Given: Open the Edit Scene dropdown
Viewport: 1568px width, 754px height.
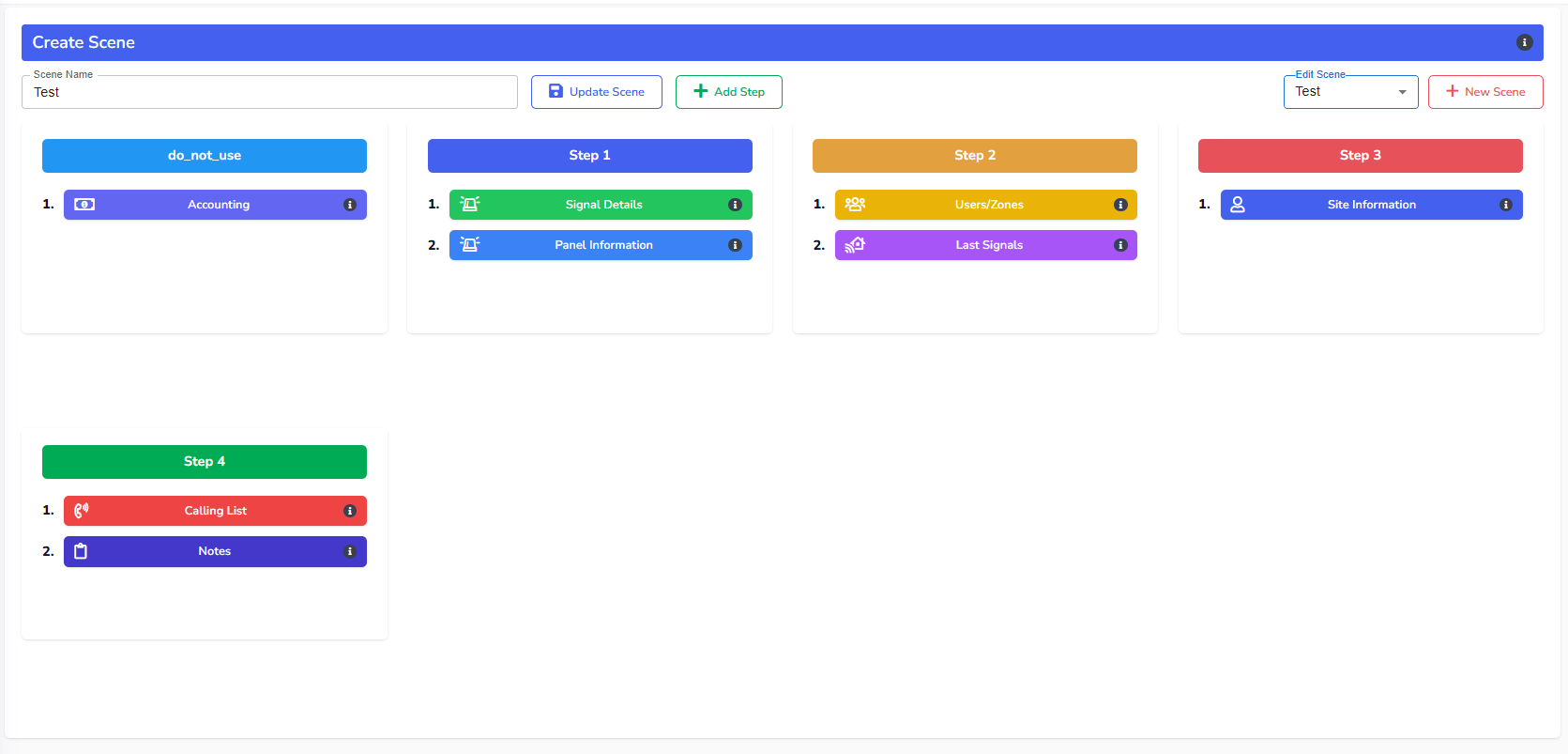Looking at the screenshot, I should [1350, 92].
